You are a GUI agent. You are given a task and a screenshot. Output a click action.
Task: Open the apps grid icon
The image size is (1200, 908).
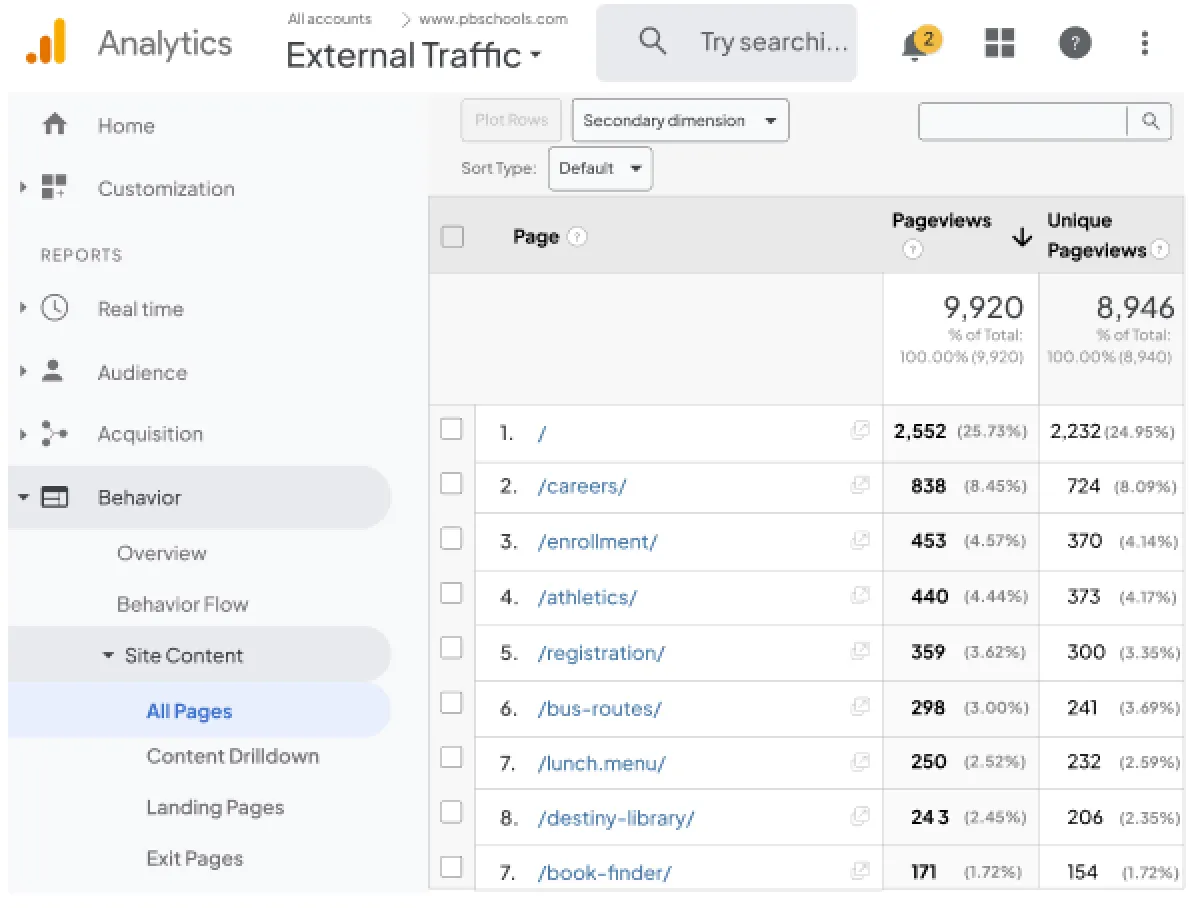coord(1000,43)
